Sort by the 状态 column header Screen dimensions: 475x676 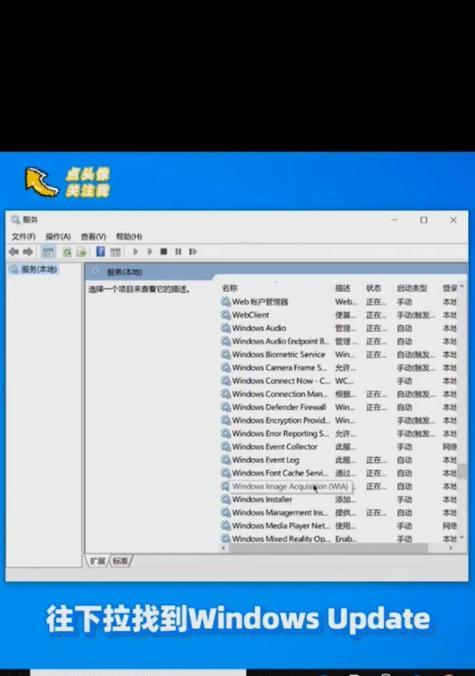point(374,288)
